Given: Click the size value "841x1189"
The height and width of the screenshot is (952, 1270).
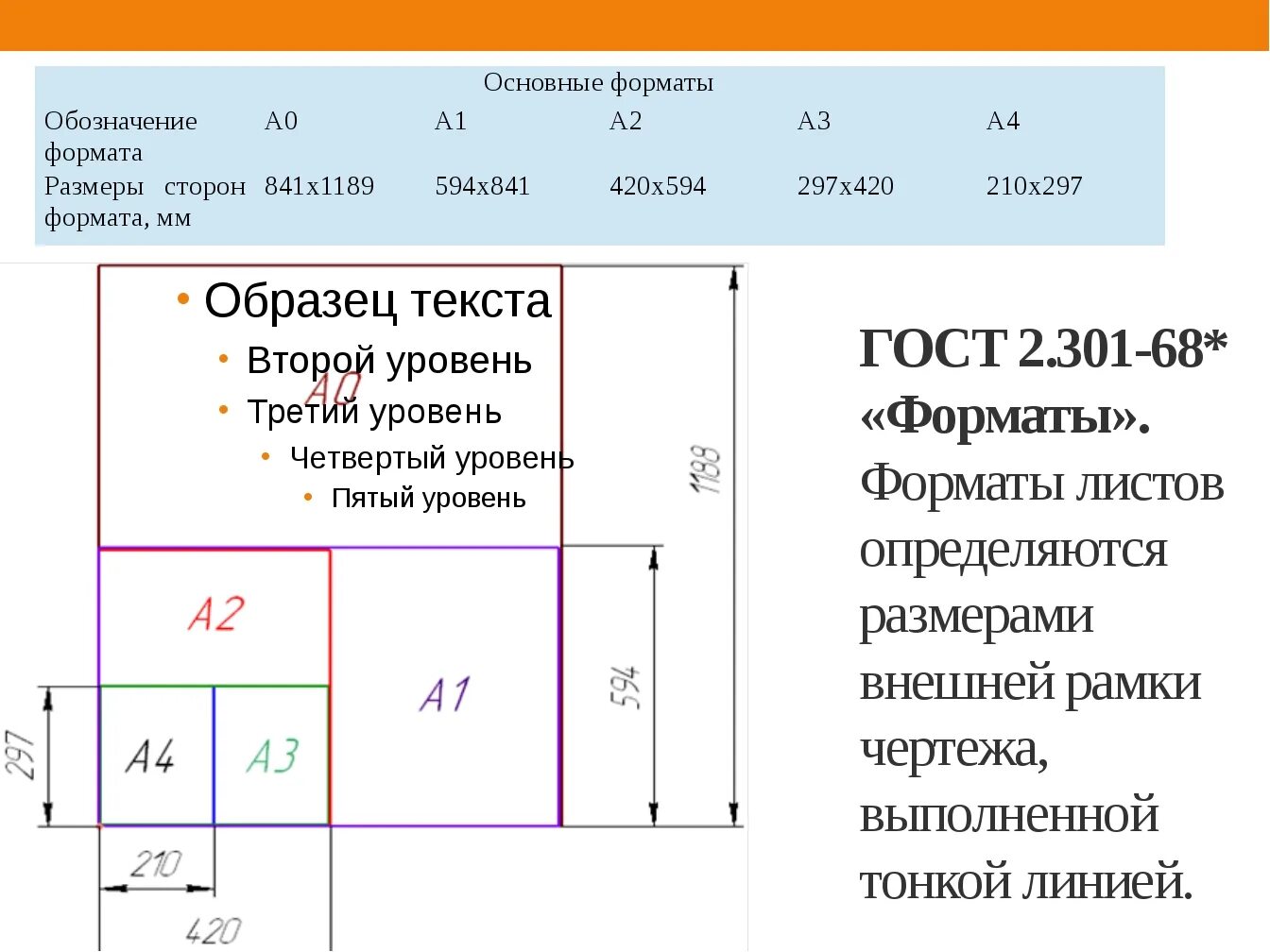Looking at the screenshot, I should point(319,186).
